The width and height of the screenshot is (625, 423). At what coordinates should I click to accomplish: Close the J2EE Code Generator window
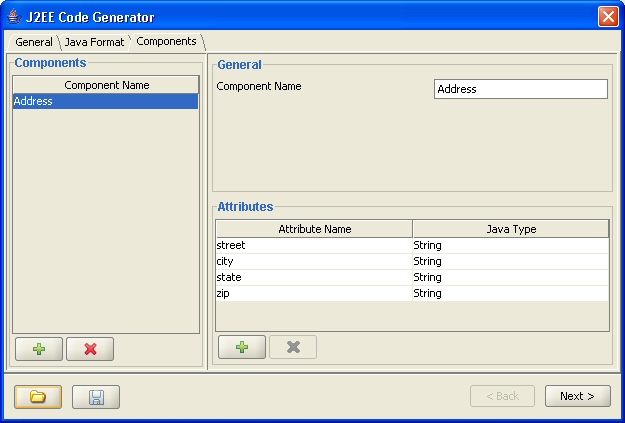click(x=608, y=17)
